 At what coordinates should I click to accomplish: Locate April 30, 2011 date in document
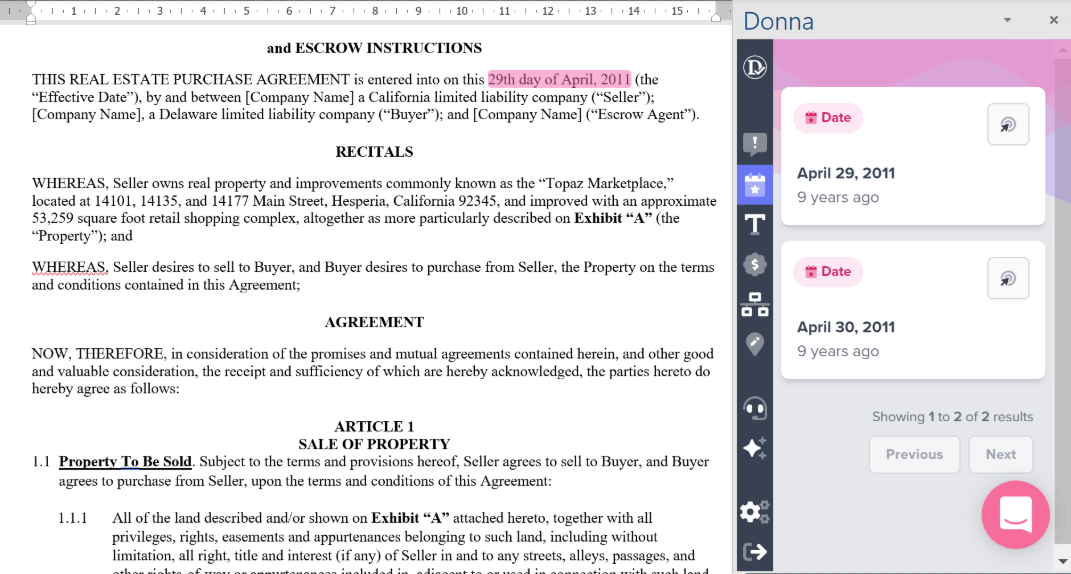point(1008,278)
